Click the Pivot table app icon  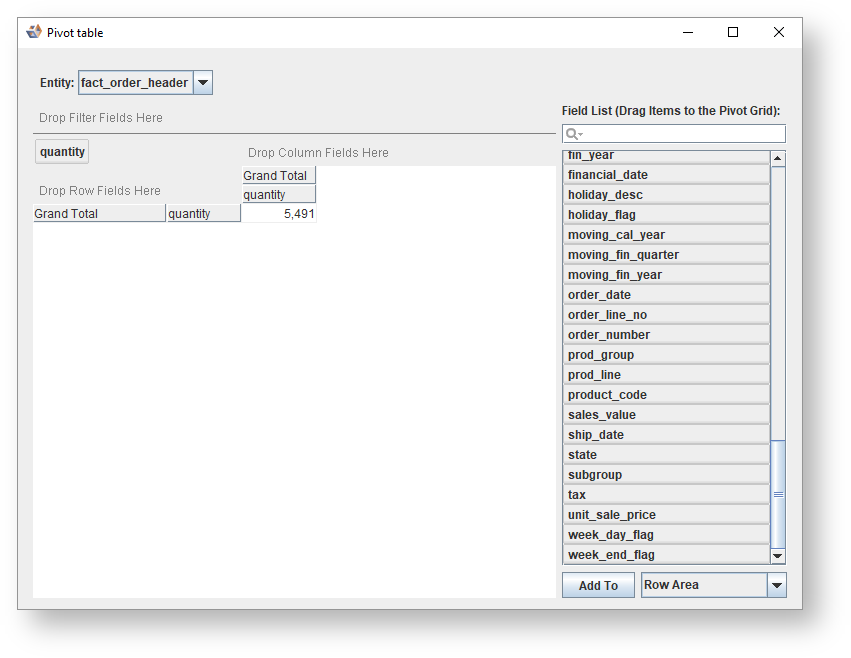click(34, 32)
